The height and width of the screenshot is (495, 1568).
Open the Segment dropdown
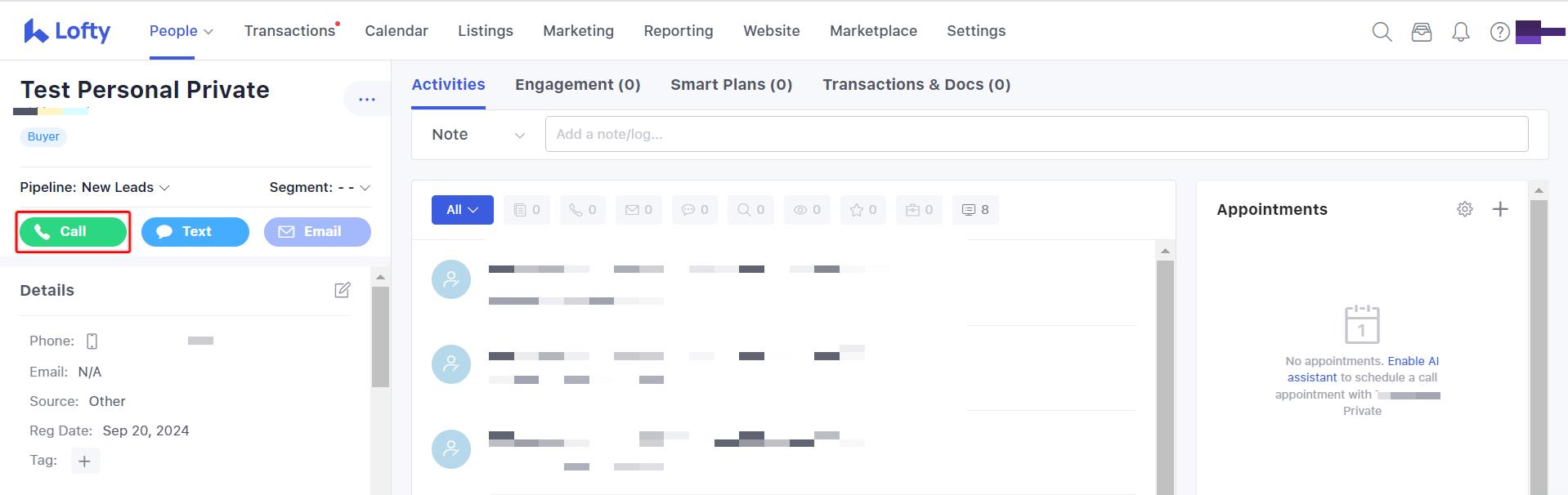tap(320, 187)
